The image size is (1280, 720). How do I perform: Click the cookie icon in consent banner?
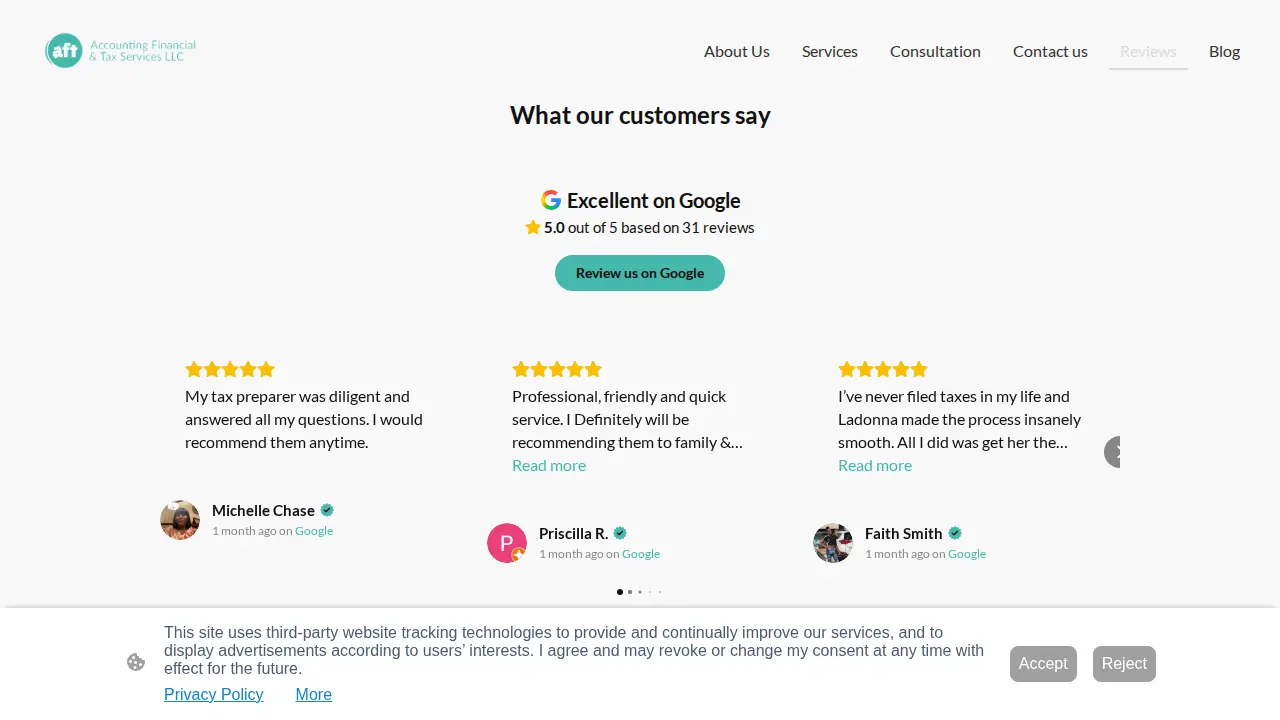pyautogui.click(x=136, y=662)
